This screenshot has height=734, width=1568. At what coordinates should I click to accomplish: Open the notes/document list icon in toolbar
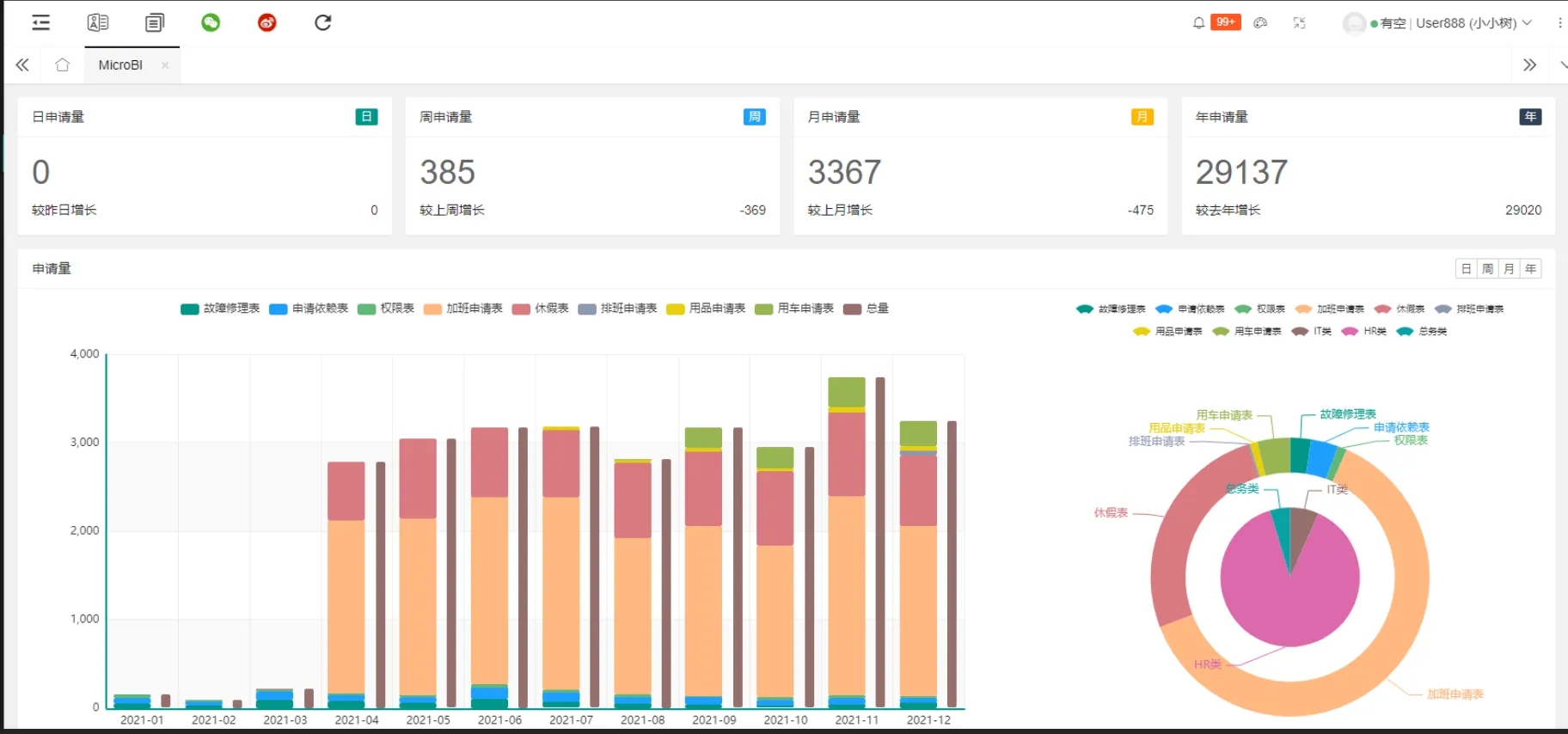155,23
